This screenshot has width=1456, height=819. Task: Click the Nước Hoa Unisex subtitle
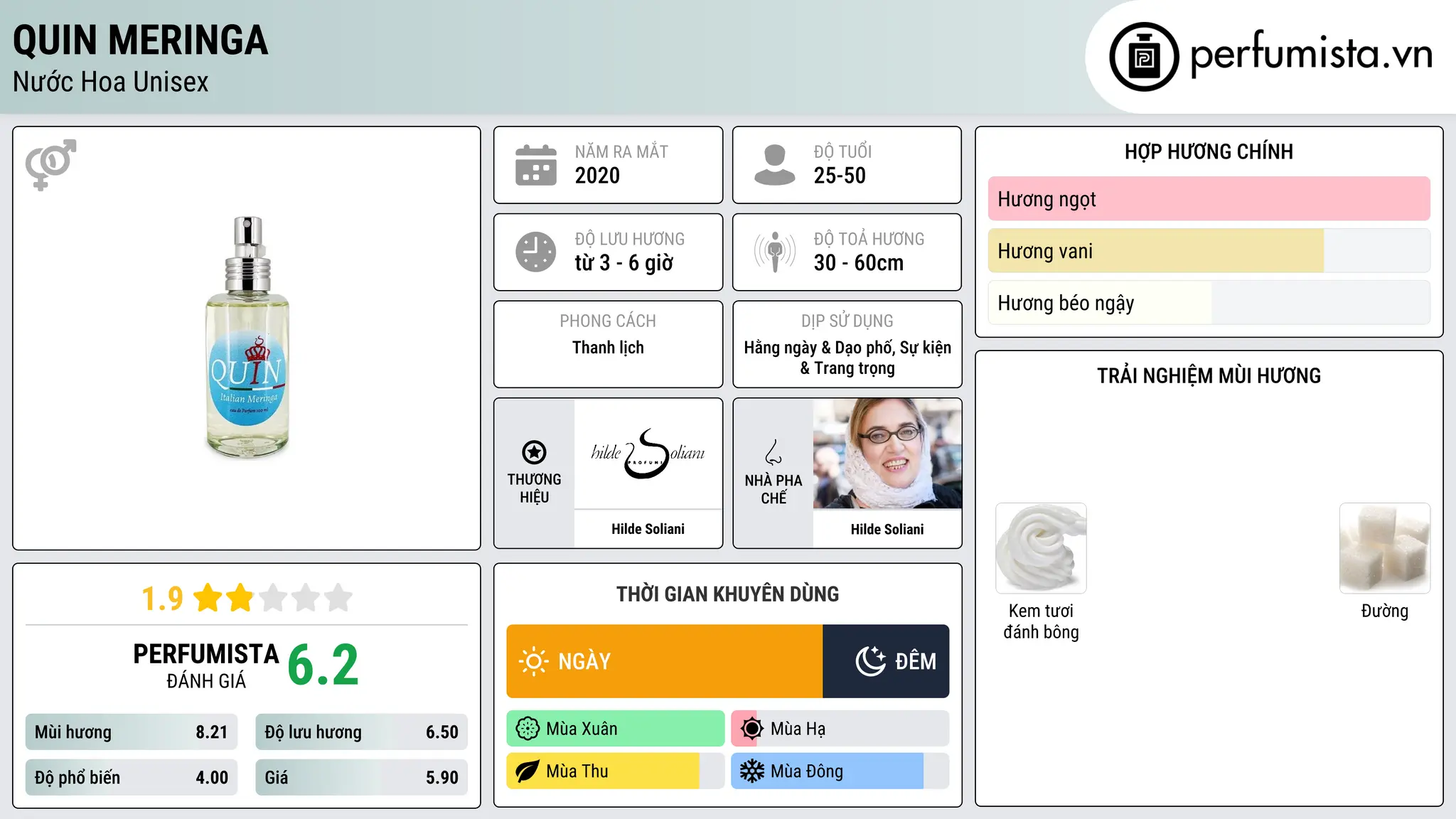(111, 82)
